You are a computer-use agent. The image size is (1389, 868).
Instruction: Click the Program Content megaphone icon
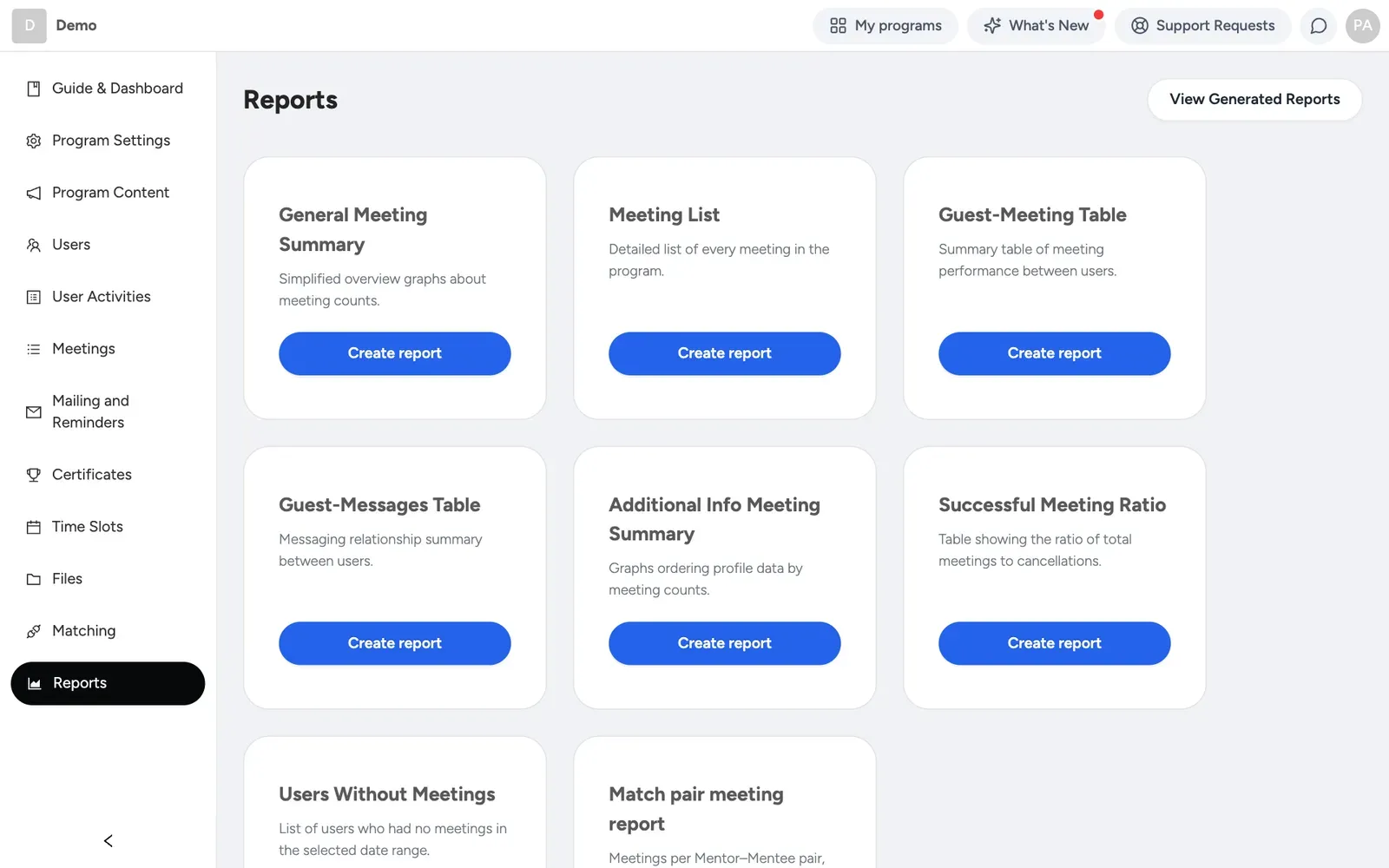point(34,193)
